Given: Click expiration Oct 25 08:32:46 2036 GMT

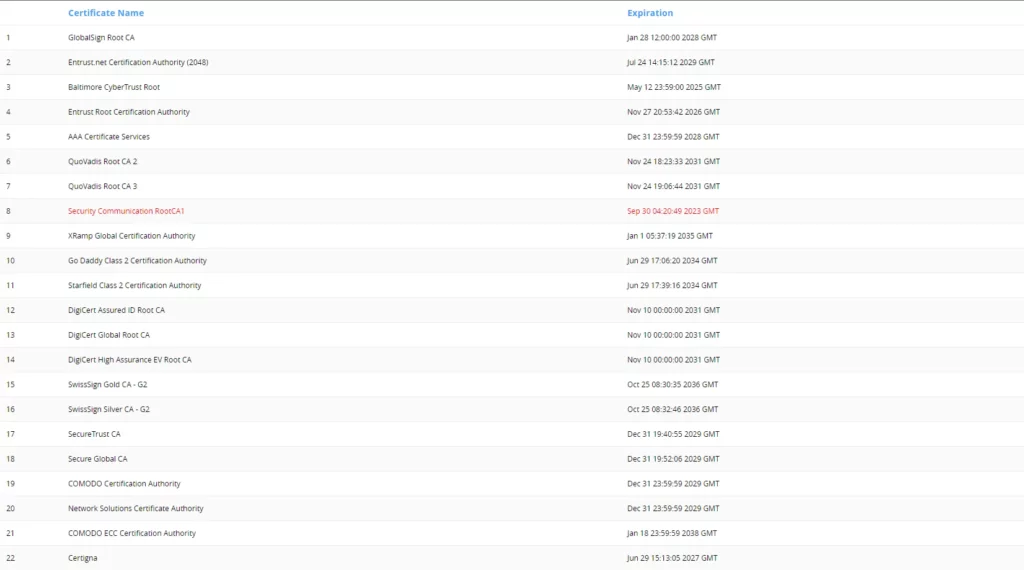Looking at the screenshot, I should point(673,410).
